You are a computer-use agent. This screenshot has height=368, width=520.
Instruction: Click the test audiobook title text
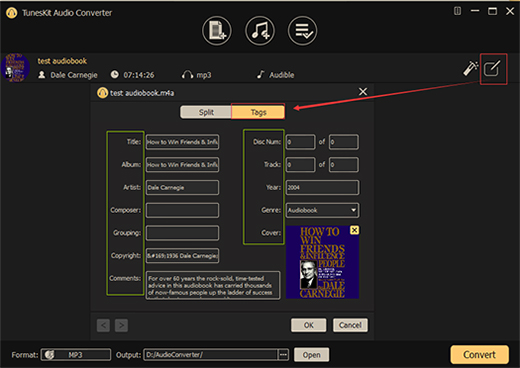(62, 61)
